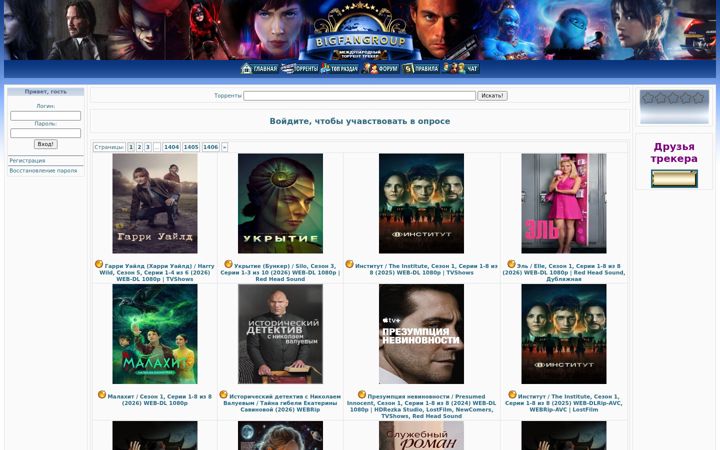
Task: Click coin icon beside Исторический детектив title
Action: [224, 394]
